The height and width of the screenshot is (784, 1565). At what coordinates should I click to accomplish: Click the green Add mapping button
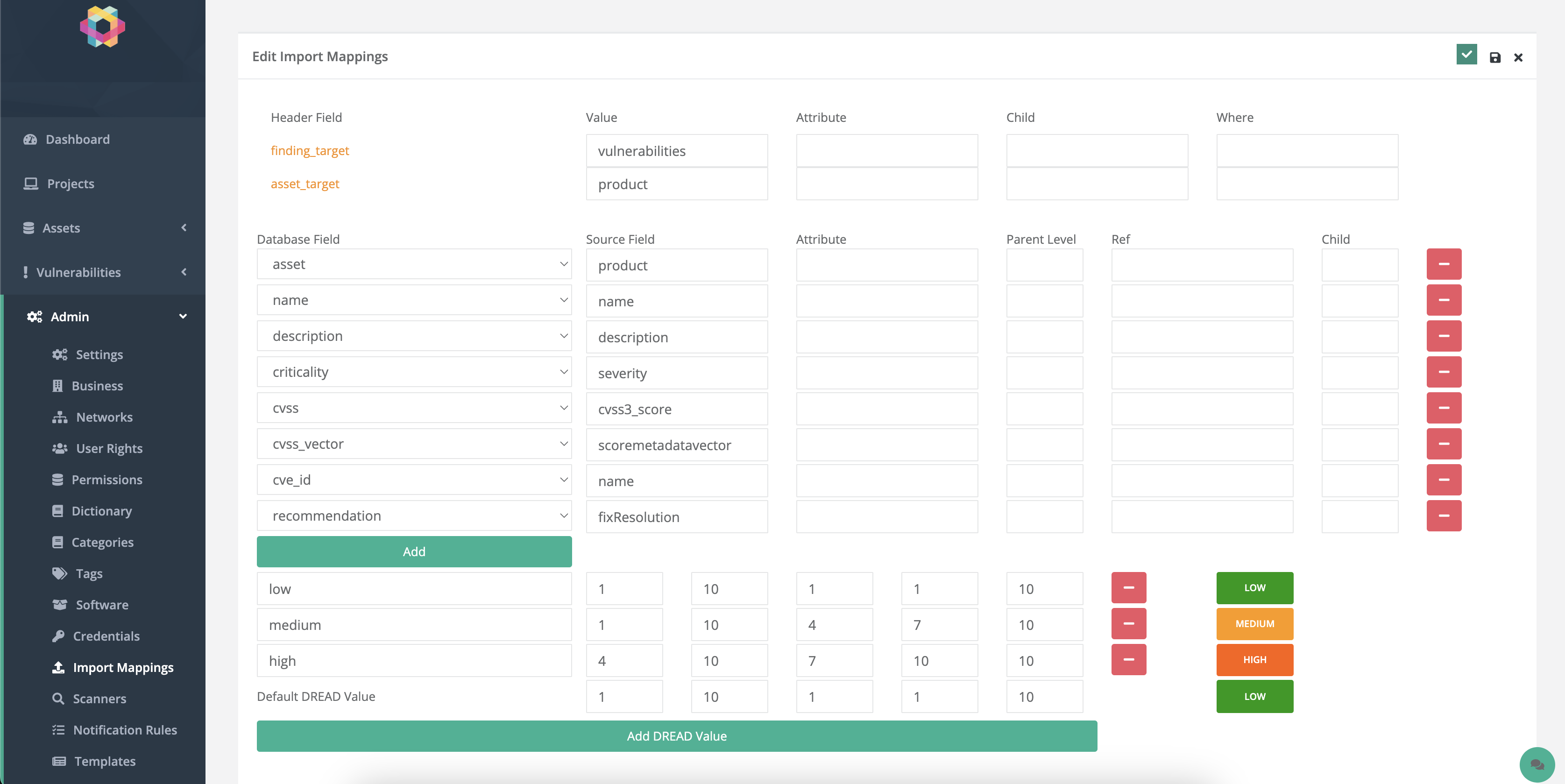point(414,551)
